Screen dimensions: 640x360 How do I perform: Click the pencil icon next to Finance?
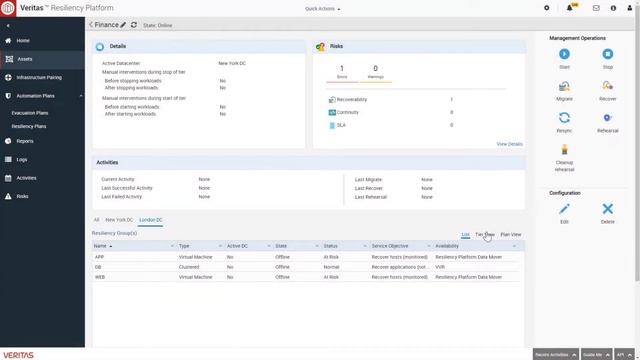123,25
